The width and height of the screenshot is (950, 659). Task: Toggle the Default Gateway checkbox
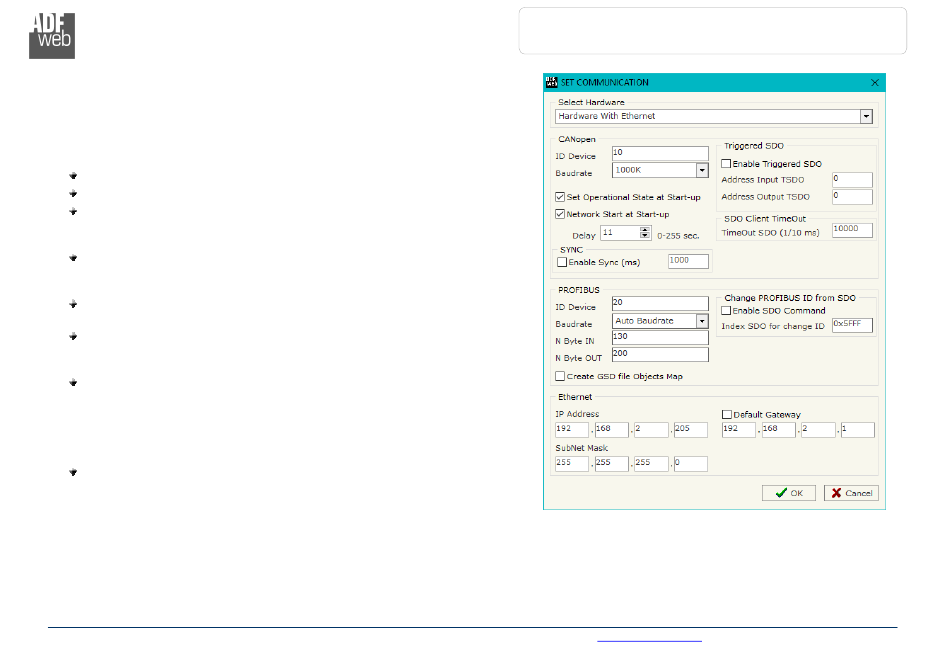coord(726,414)
